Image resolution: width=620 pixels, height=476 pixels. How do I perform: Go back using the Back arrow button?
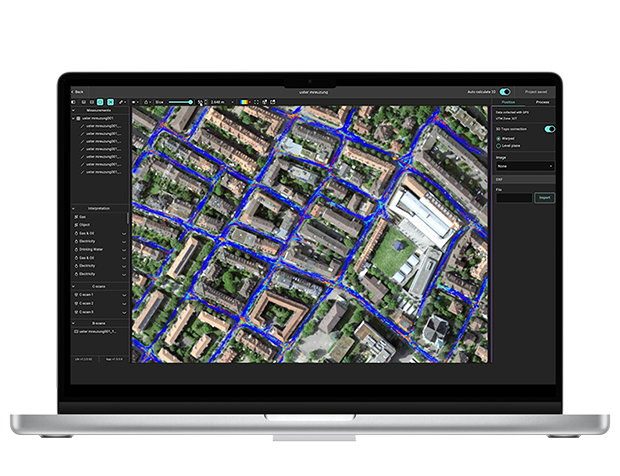point(78,92)
